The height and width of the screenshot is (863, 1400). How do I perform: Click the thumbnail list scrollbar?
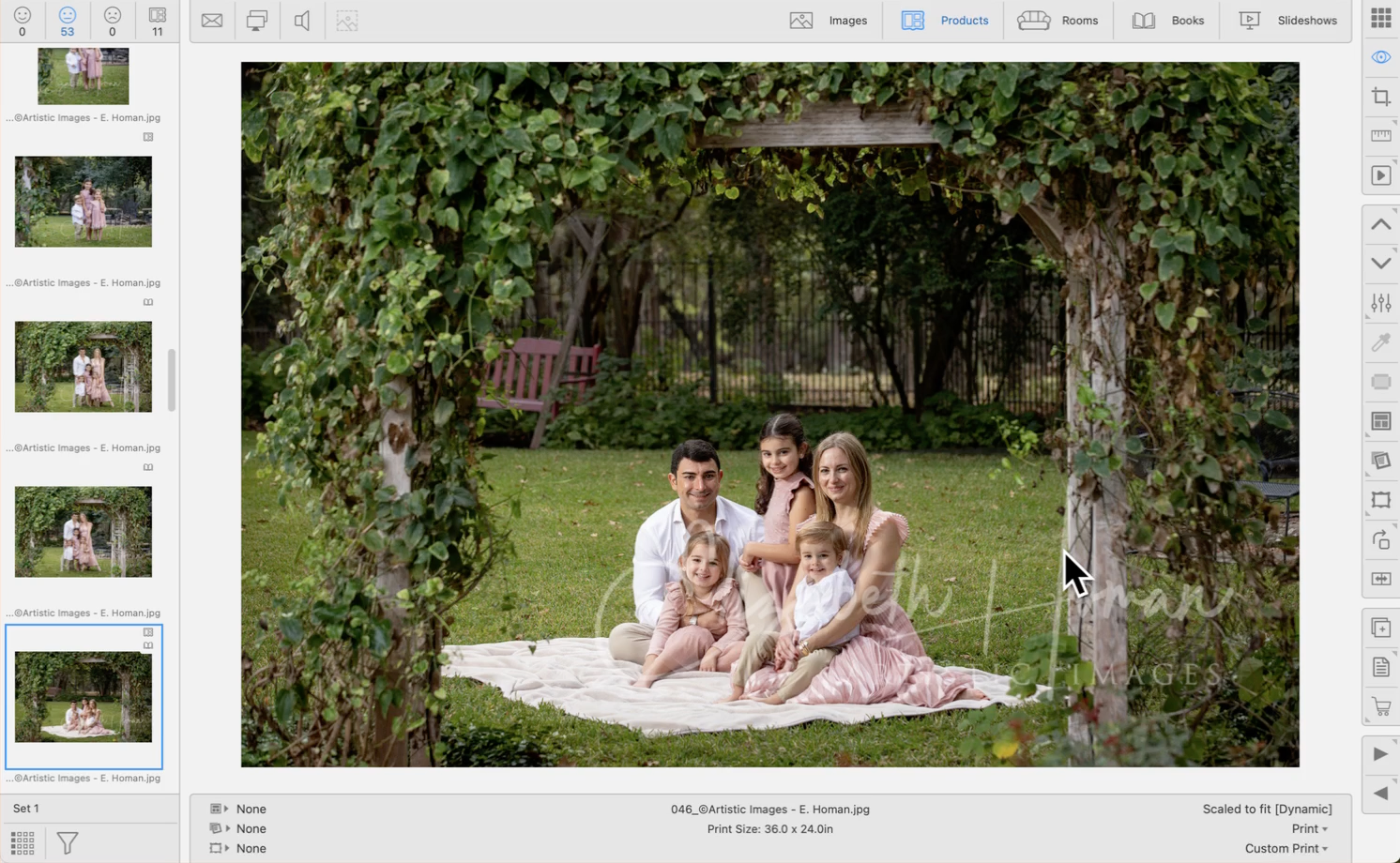click(172, 380)
